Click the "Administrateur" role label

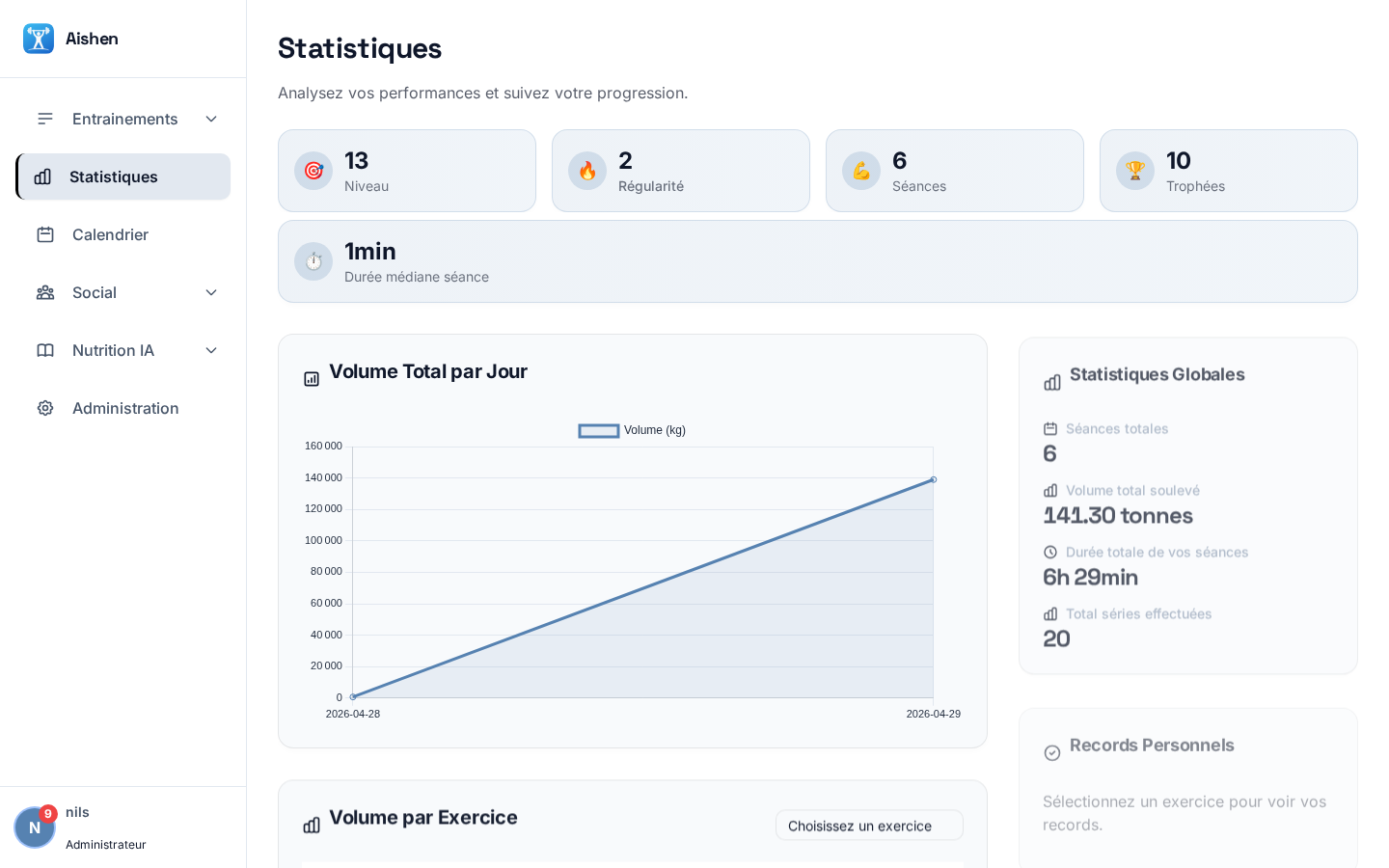[106, 845]
